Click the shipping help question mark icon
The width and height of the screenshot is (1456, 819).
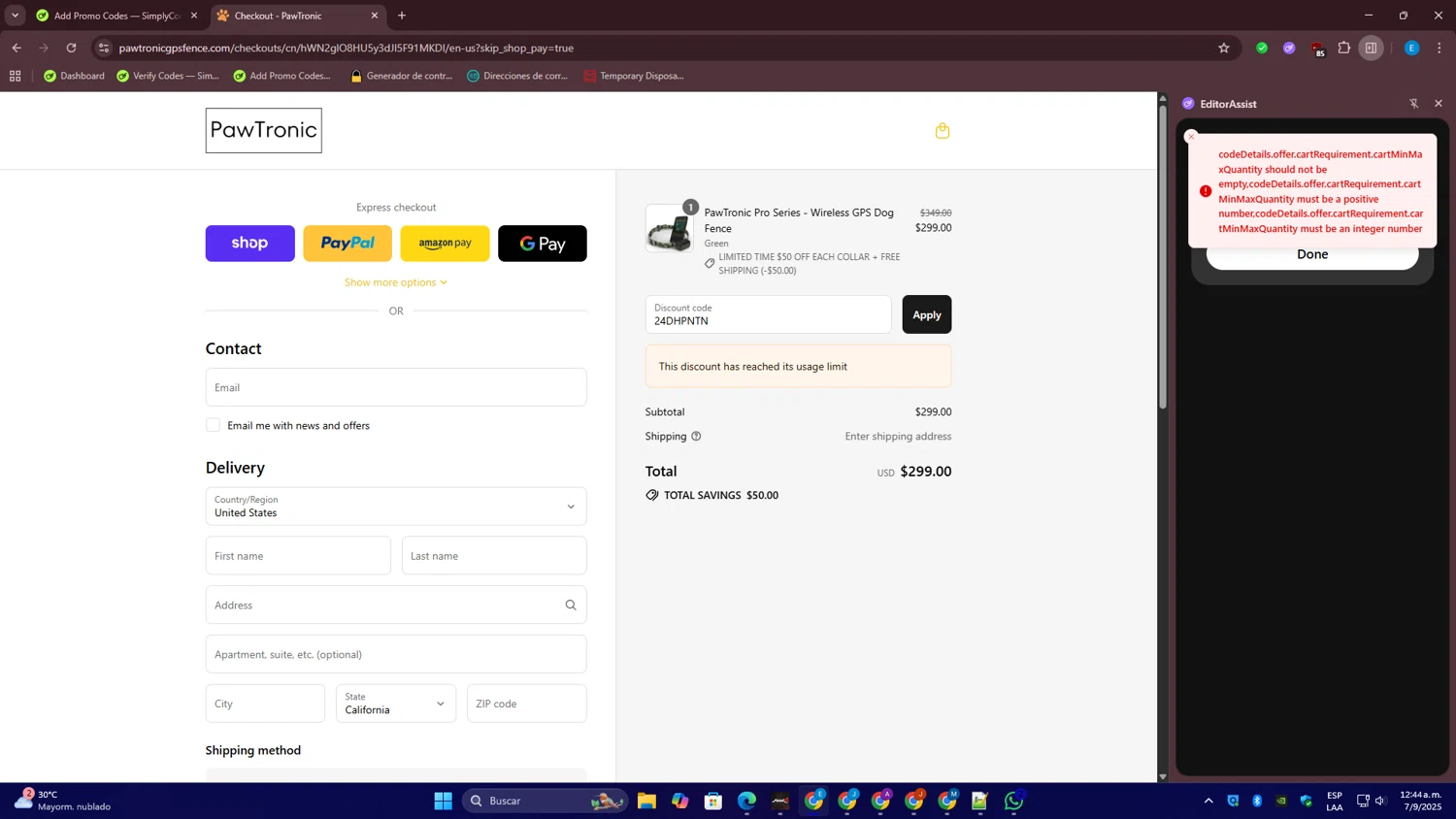pos(696,437)
